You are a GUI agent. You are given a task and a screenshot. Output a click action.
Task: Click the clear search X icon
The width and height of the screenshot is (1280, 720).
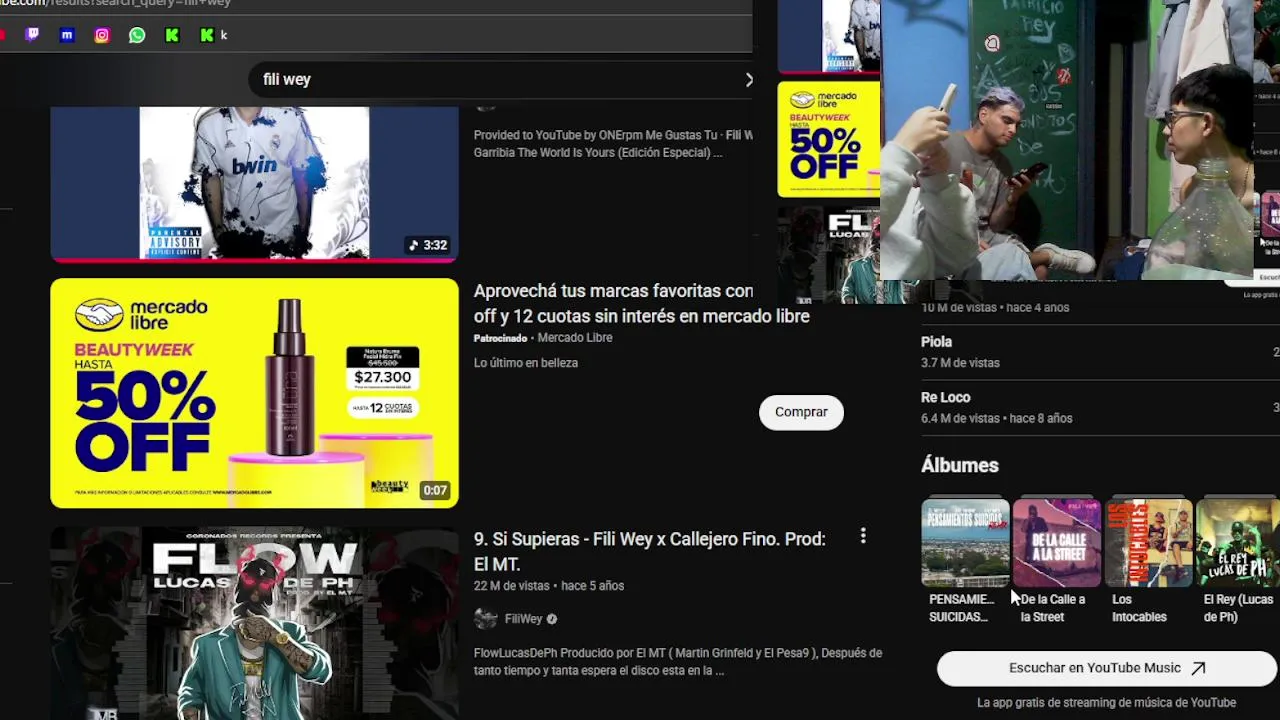click(x=748, y=79)
